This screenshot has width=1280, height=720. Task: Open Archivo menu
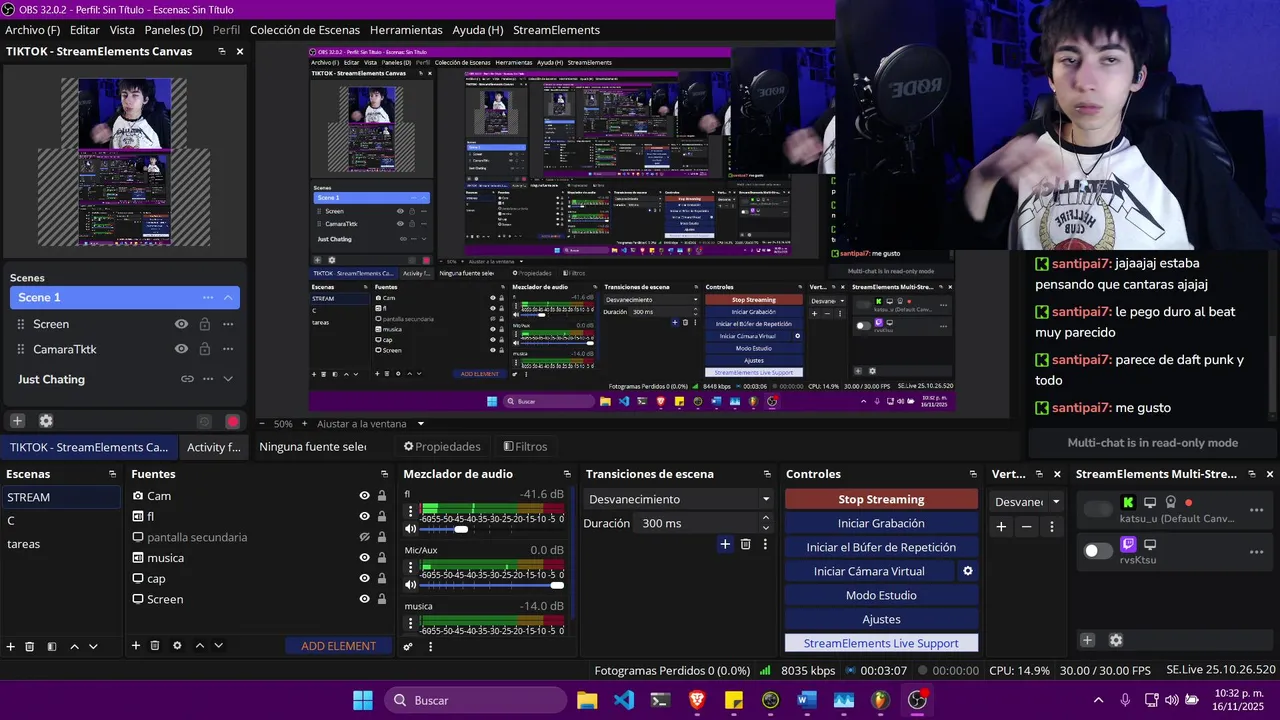(33, 30)
